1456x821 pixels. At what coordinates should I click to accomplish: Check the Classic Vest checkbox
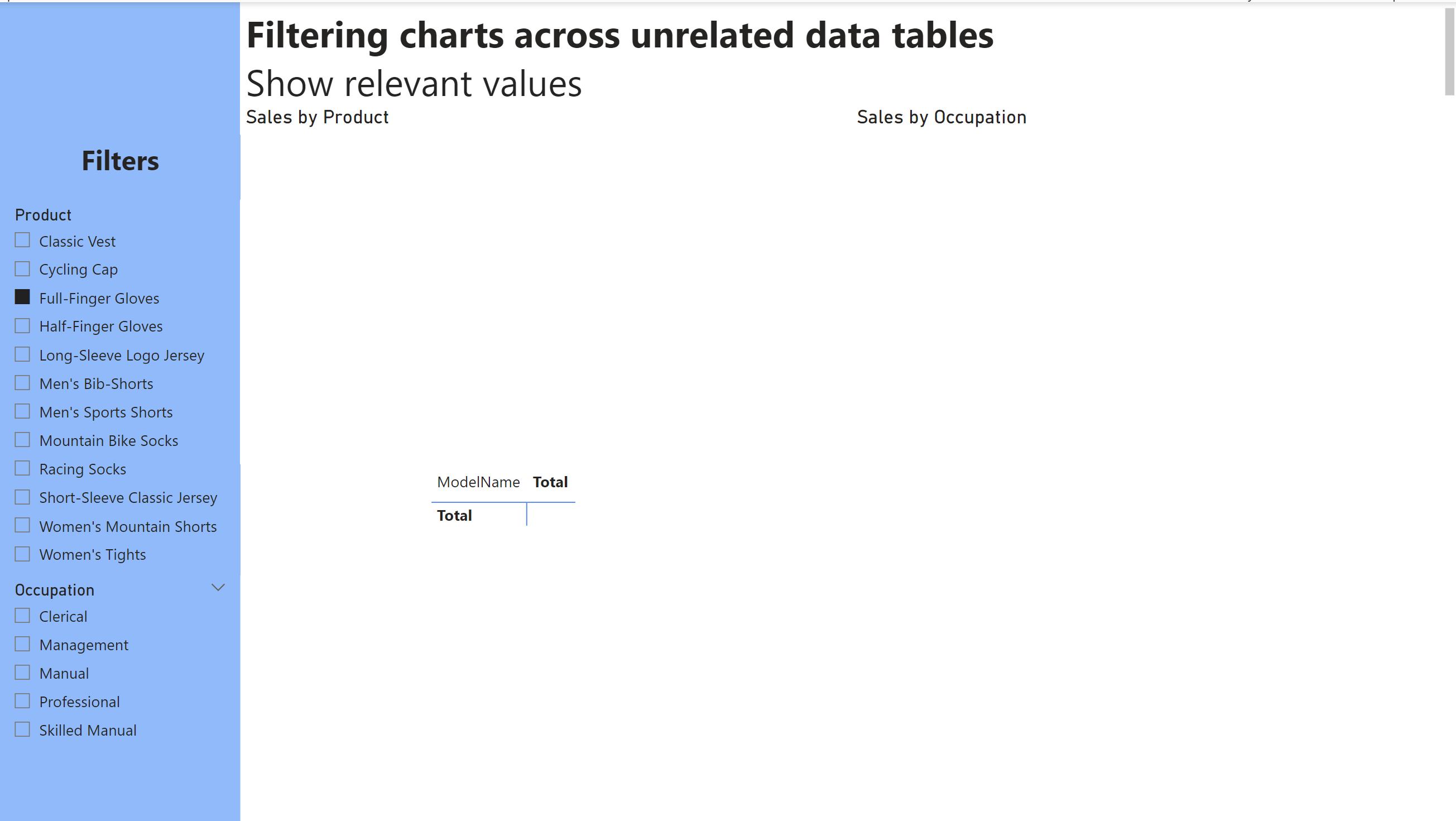[x=22, y=241]
